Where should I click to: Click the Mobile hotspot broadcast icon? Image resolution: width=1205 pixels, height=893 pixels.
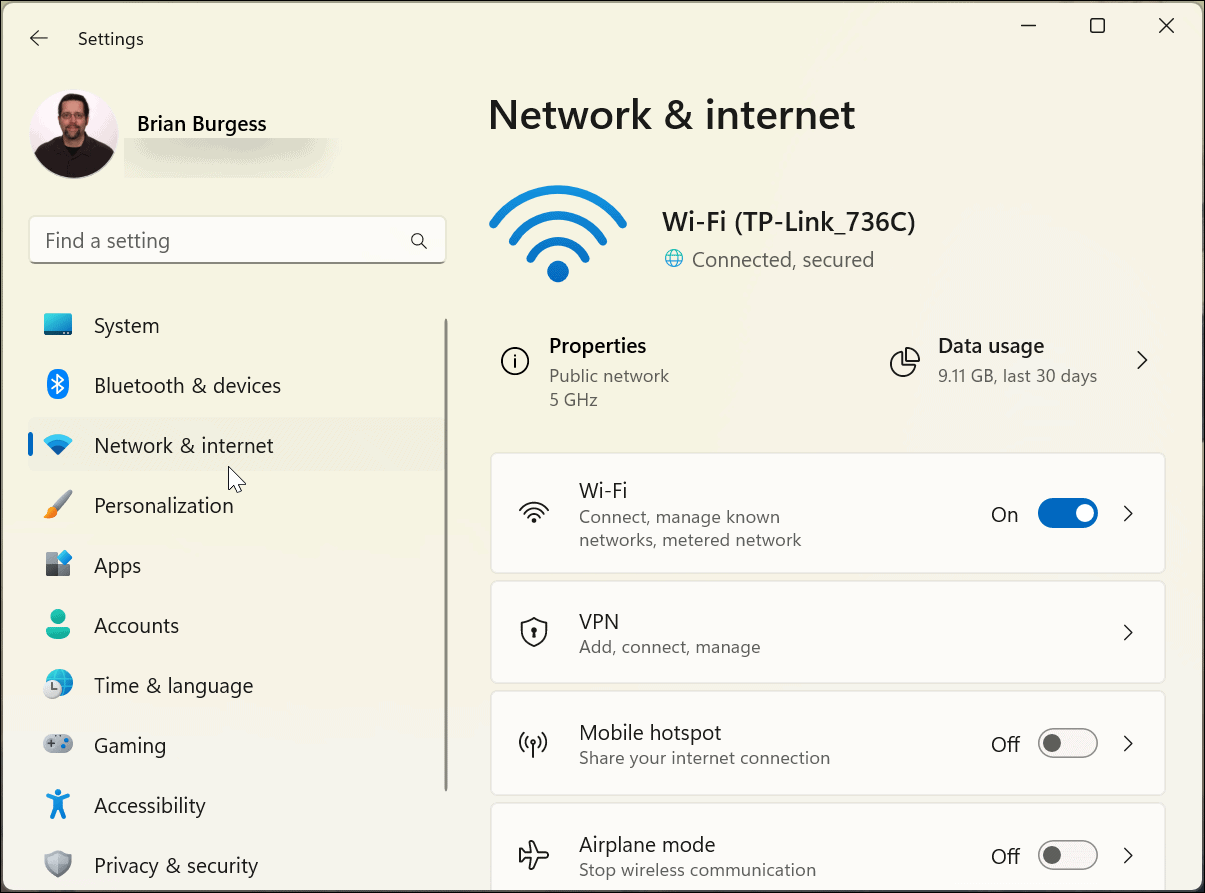[x=533, y=743]
